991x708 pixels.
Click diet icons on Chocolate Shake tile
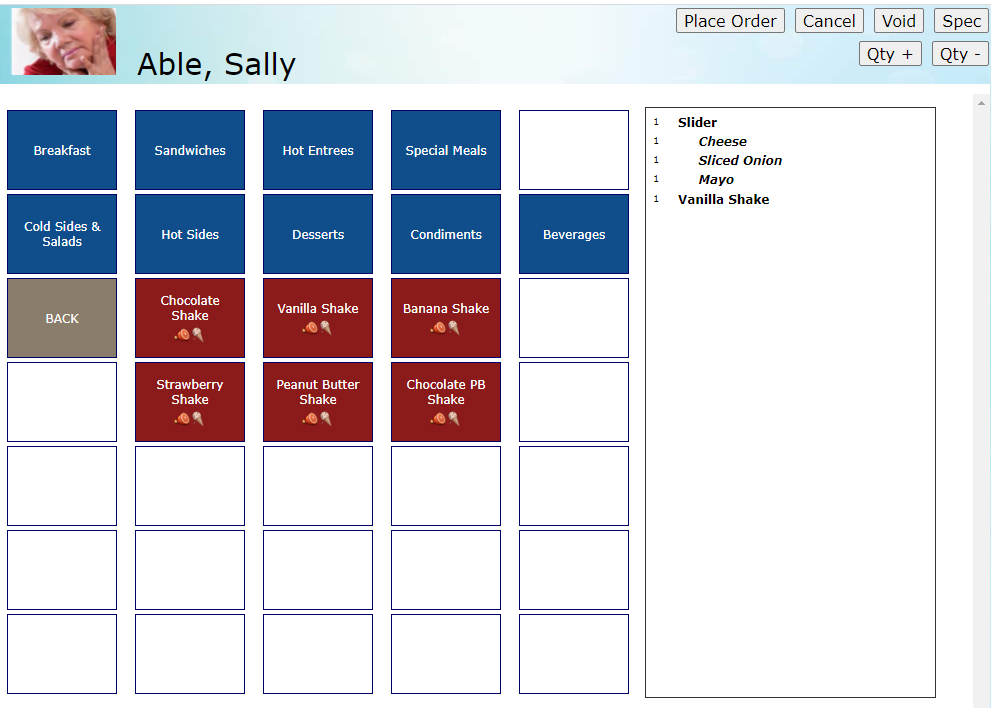pos(190,334)
